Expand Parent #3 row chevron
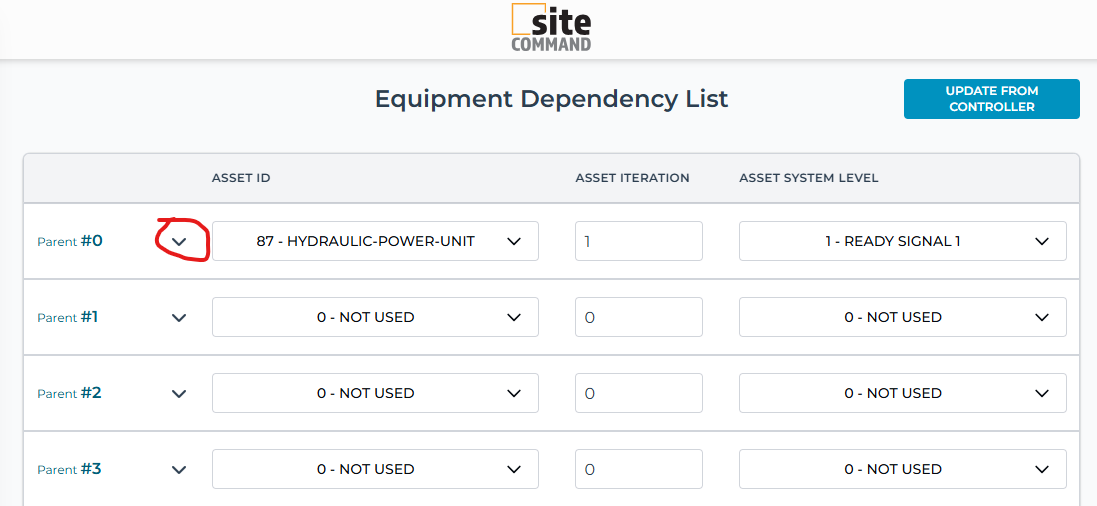Screen dimensions: 1097x506 [180, 470]
